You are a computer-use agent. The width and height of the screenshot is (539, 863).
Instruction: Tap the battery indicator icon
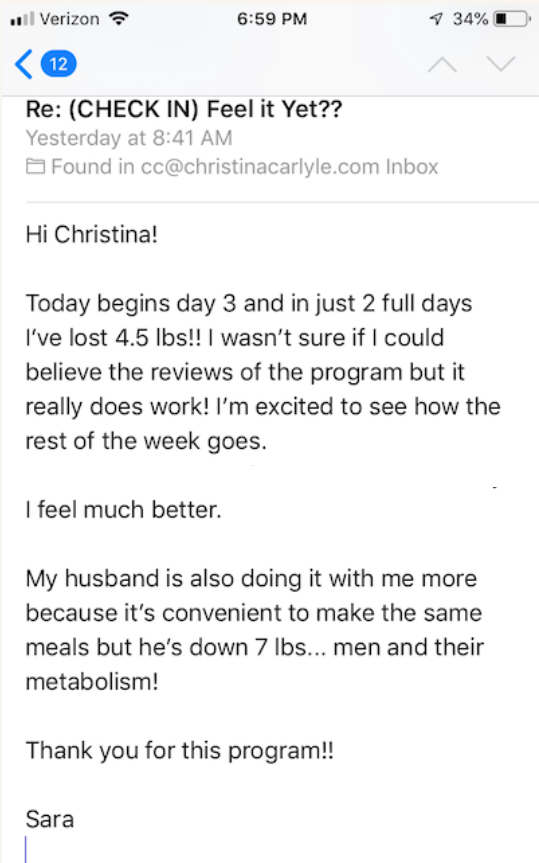tap(512, 19)
